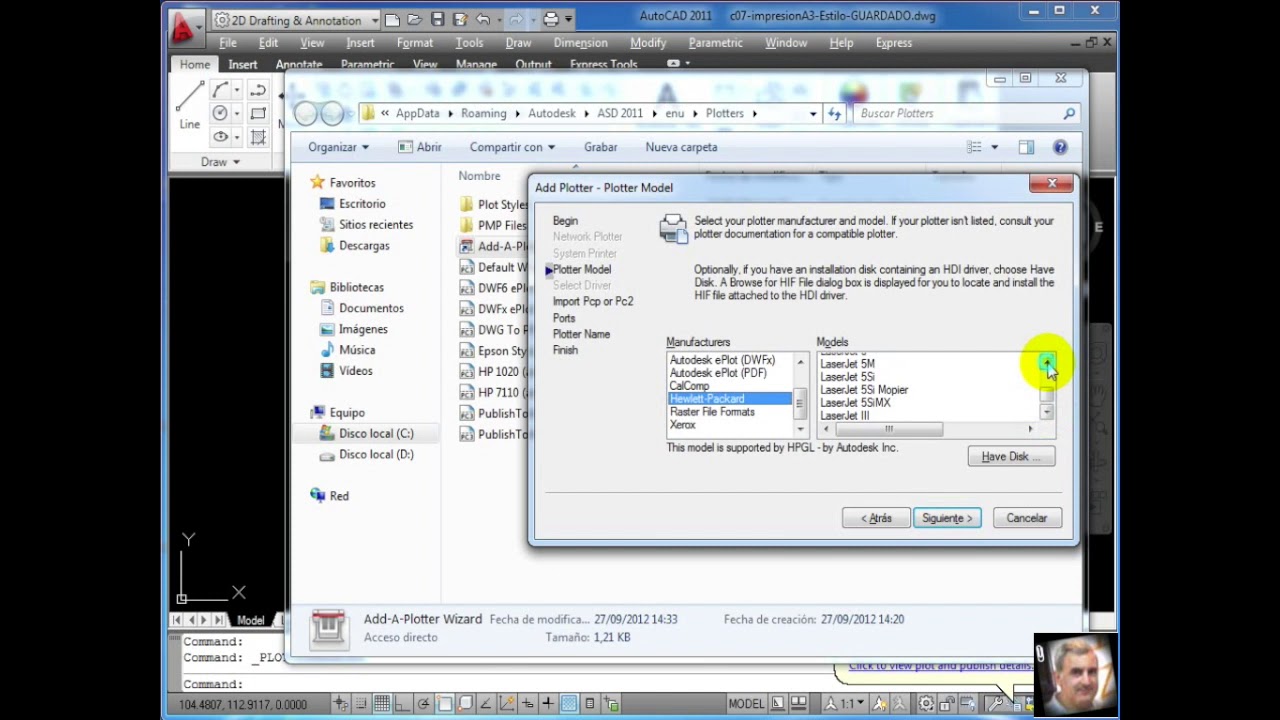Image resolution: width=1280 pixels, height=720 pixels.
Task: Open the annotation scale 1:1 dropdown
Action: pyautogui.click(x=847, y=703)
